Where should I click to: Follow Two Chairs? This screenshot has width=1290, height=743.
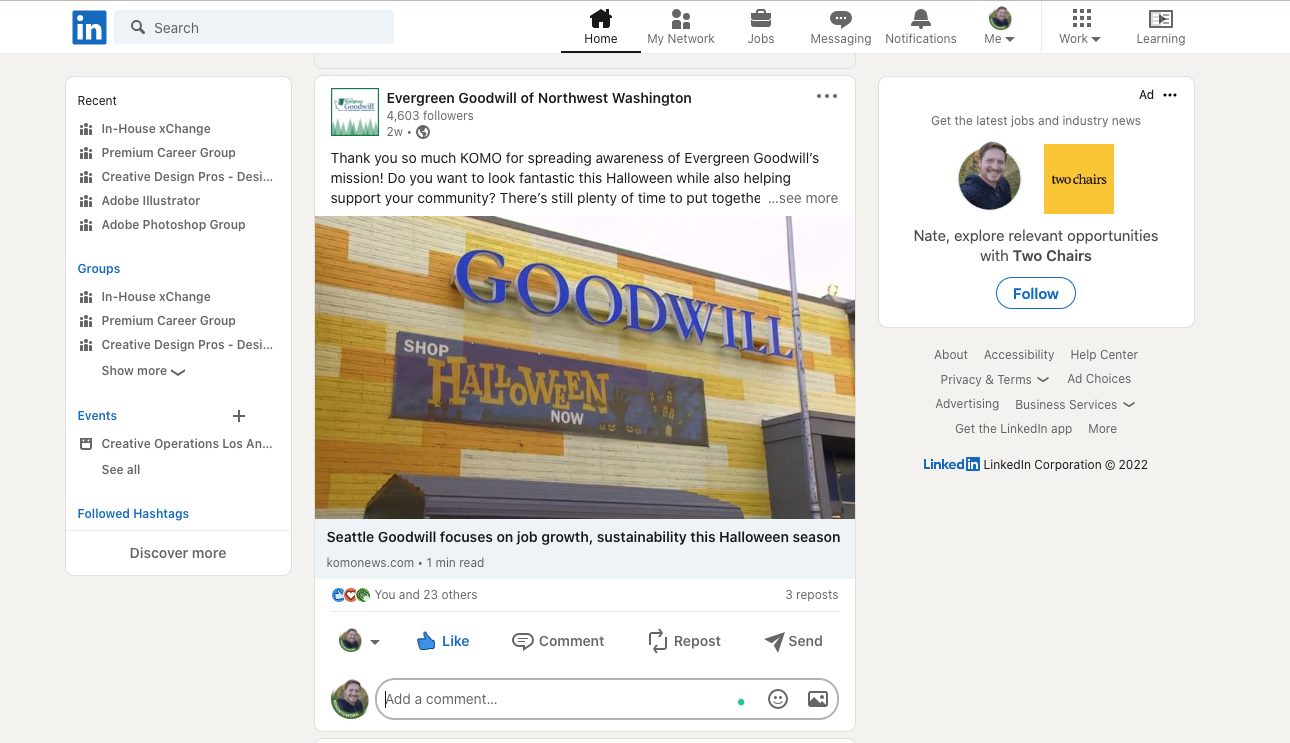(1036, 294)
